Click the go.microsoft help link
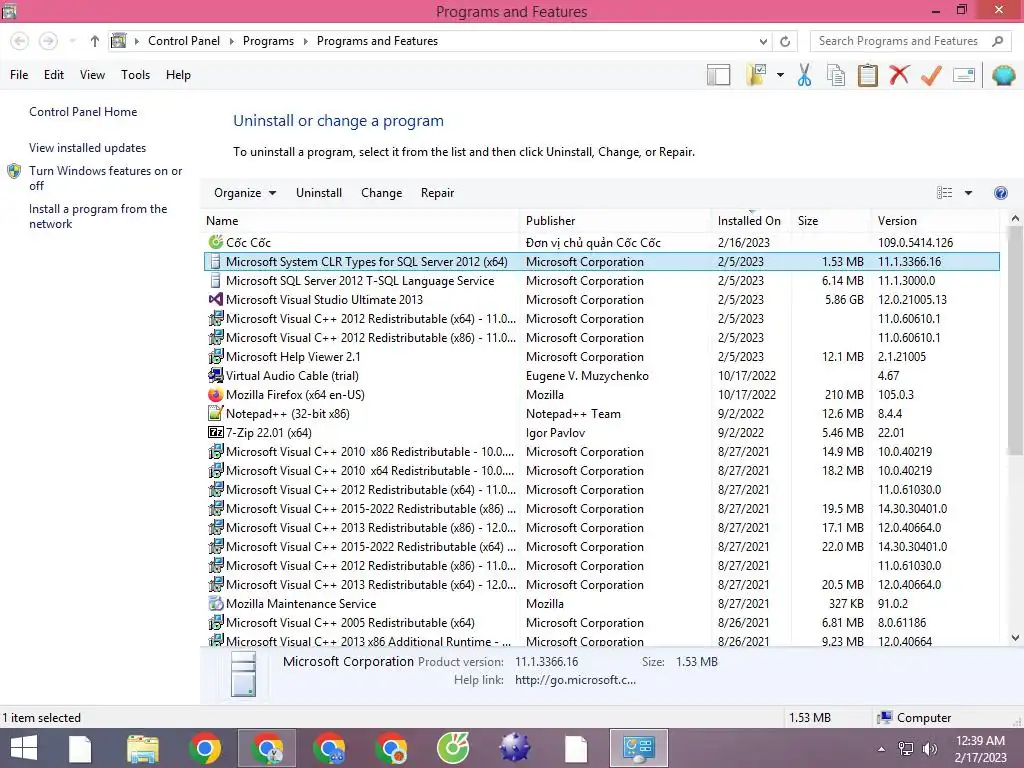 pos(575,680)
